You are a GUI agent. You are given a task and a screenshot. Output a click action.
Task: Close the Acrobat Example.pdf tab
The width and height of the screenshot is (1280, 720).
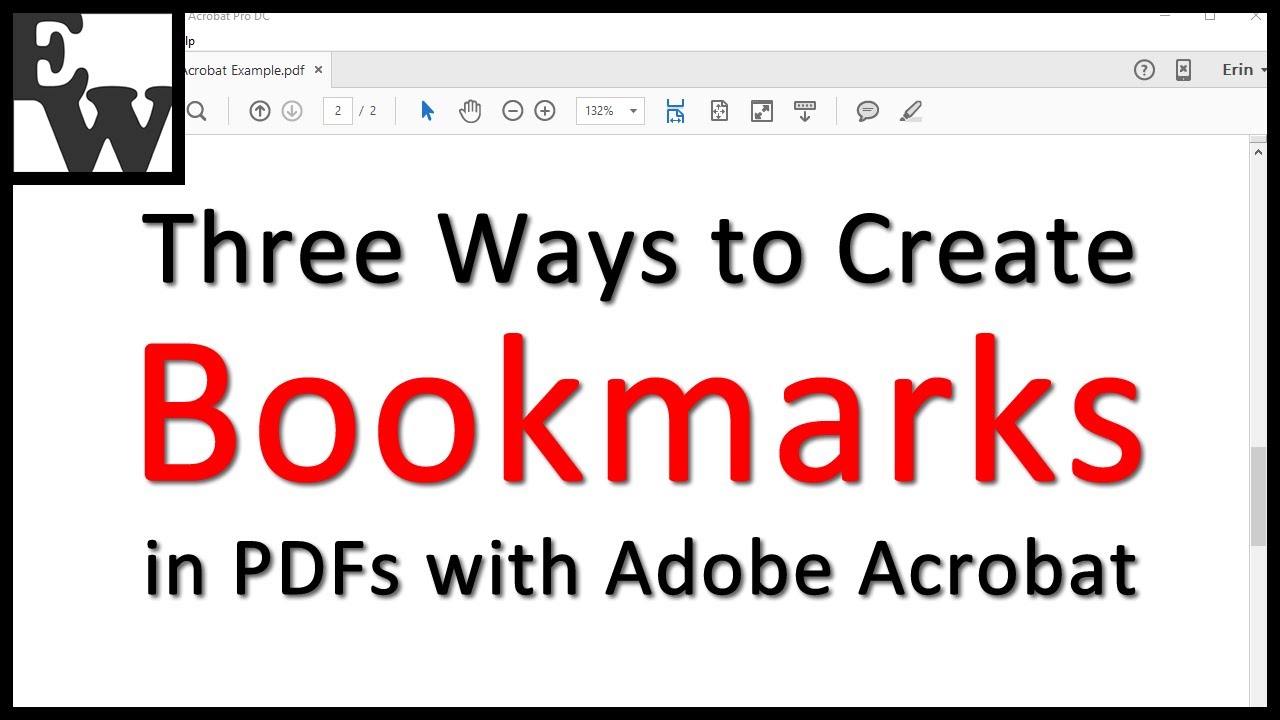pyautogui.click(x=319, y=70)
